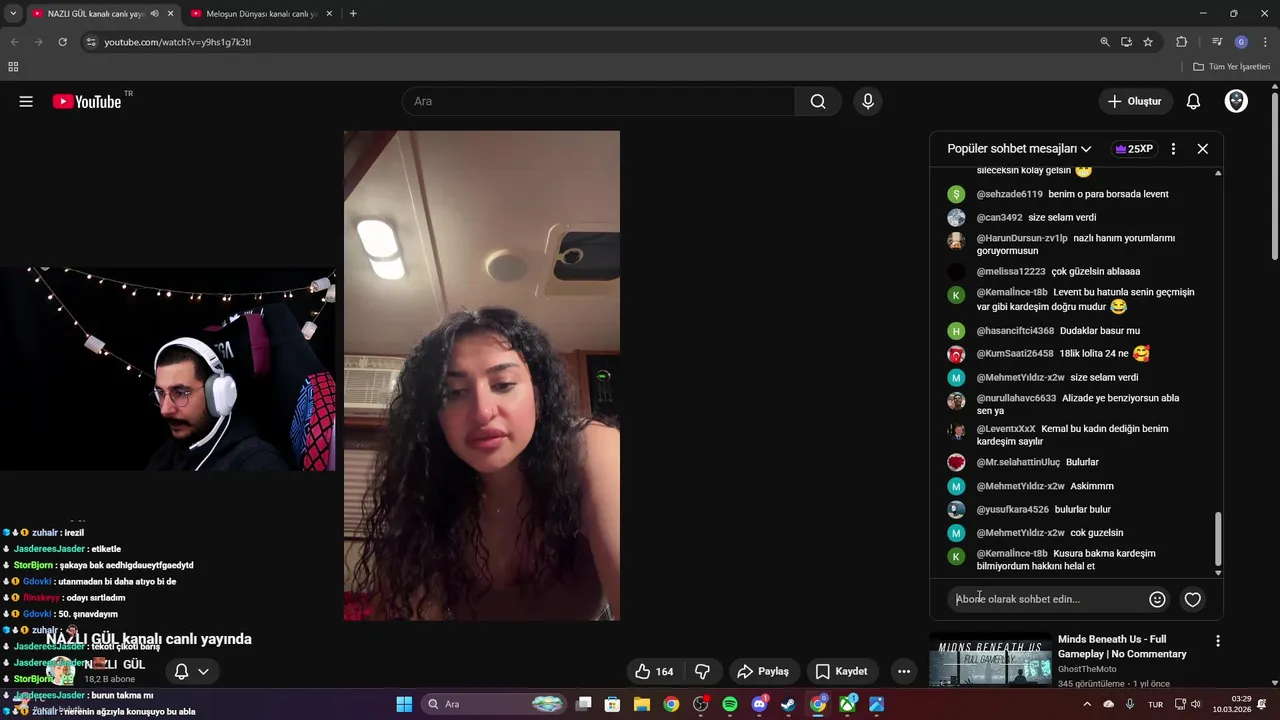1280x720 pixels.
Task: Open options for Minds Beneath Us video
Action: (x=1217, y=640)
